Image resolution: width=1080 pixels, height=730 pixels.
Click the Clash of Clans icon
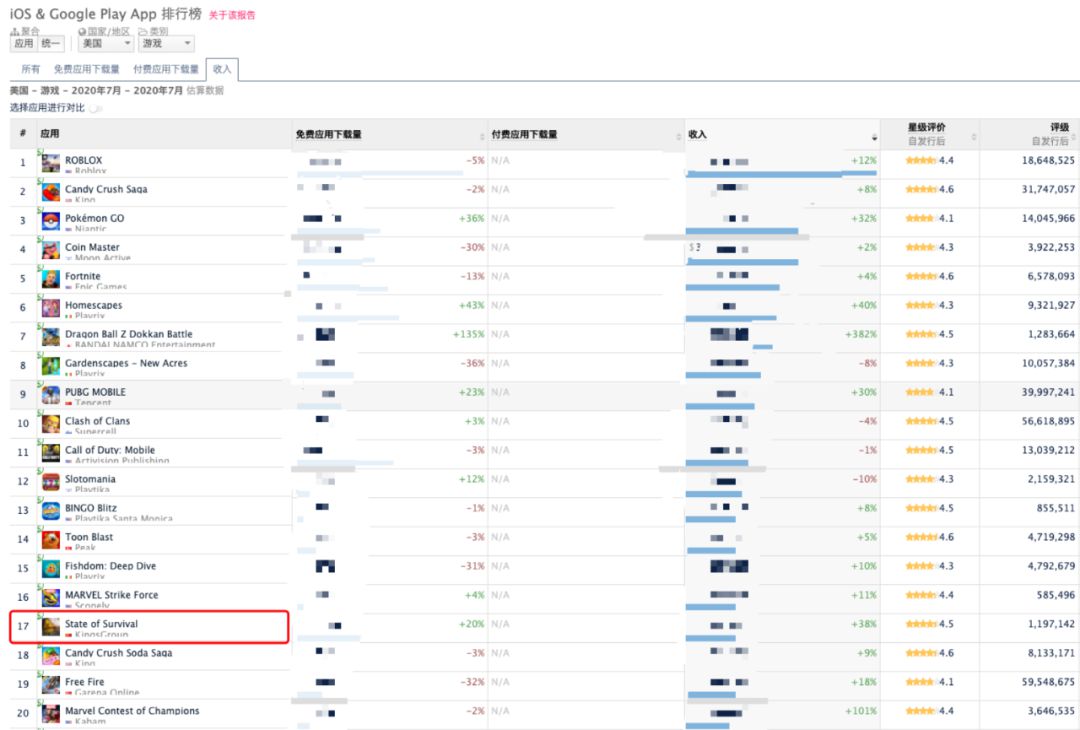pos(50,424)
